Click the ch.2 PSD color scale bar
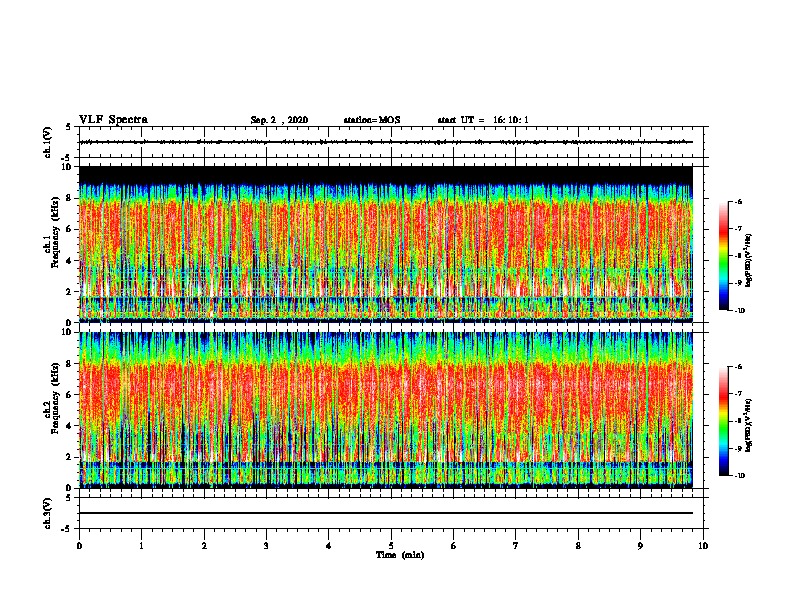792x612 pixels. [723, 421]
